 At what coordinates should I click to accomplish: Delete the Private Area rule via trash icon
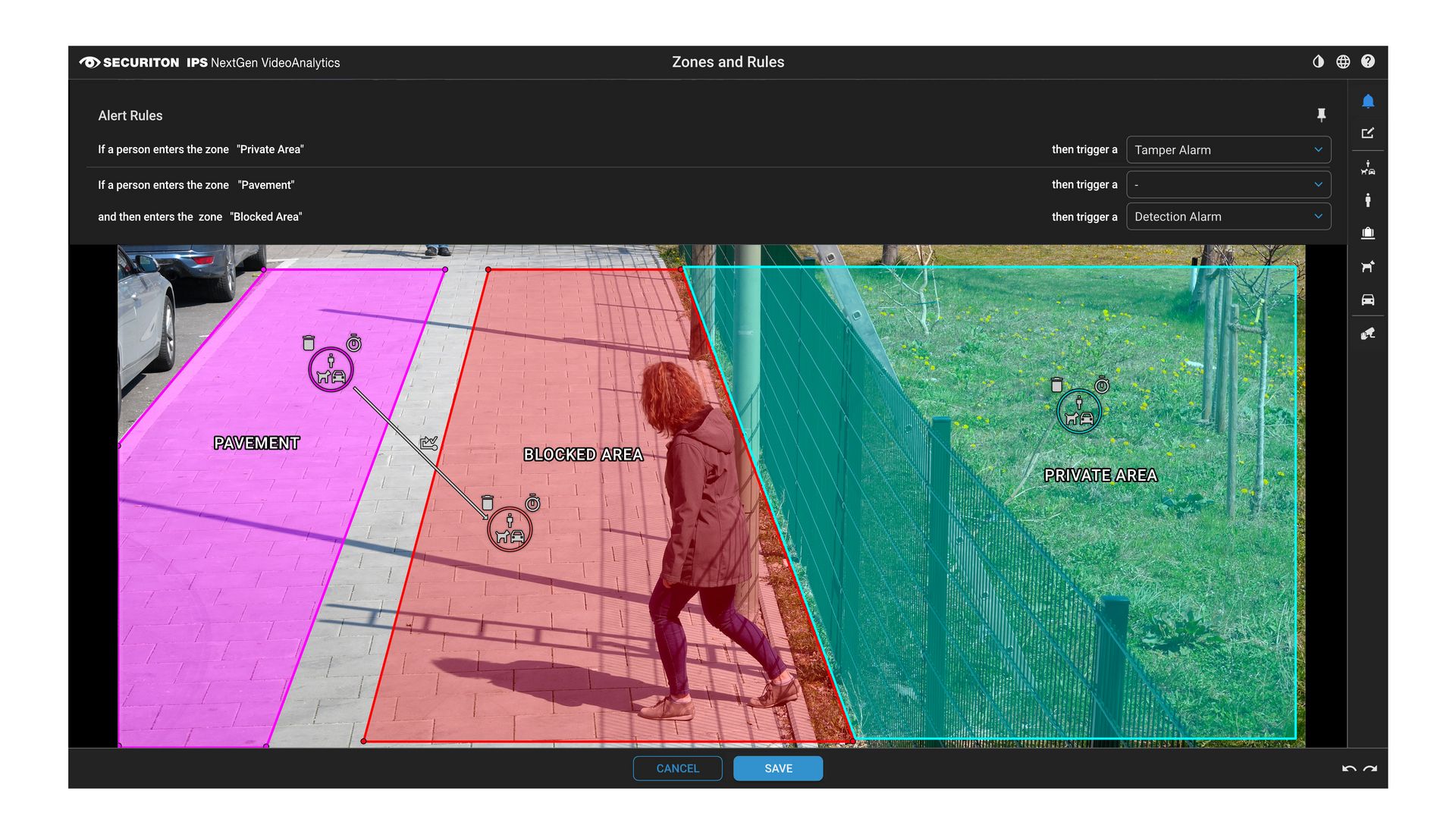[1057, 384]
